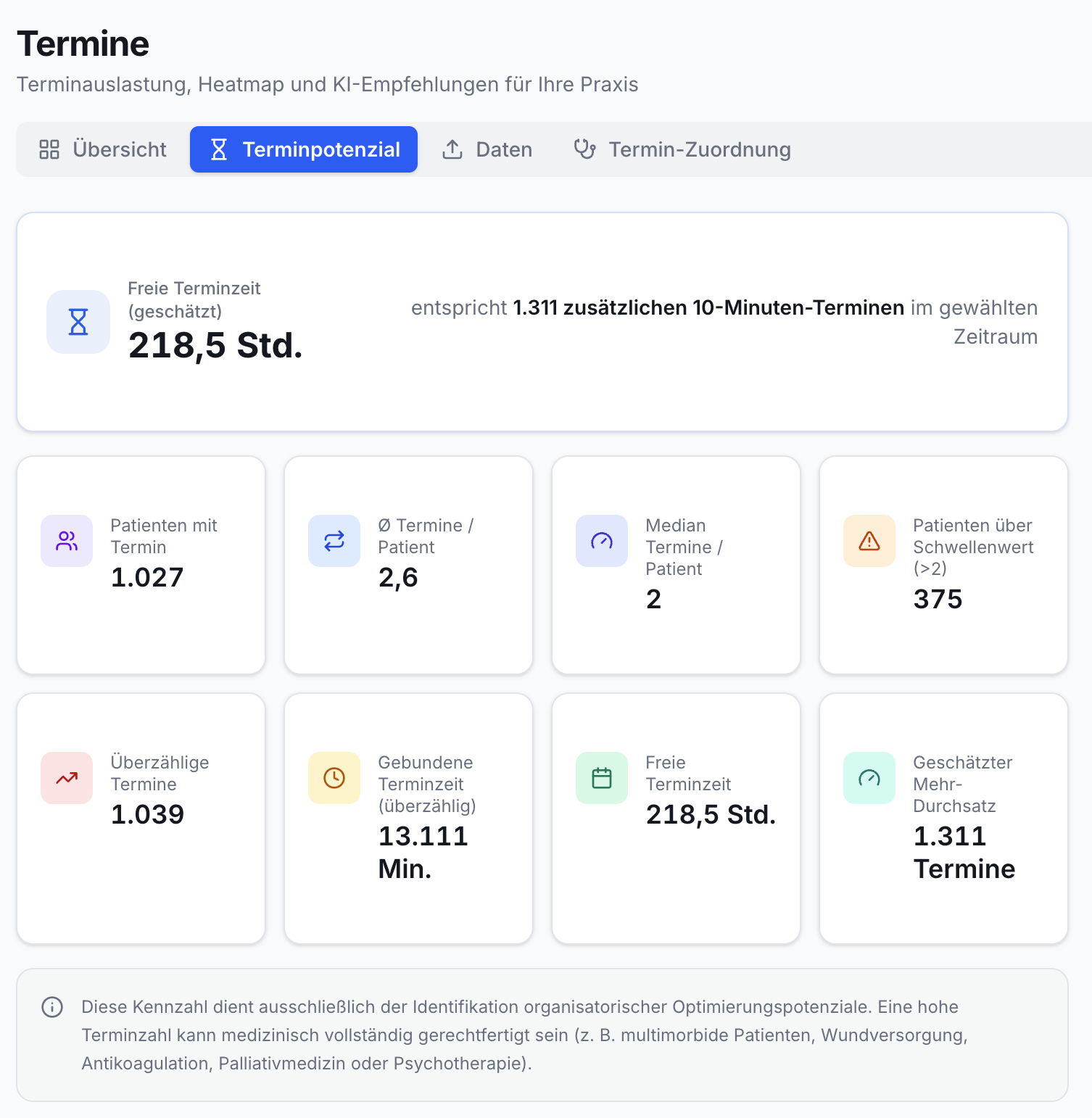
Task: Open the Übersicht tab
Action: tap(102, 149)
